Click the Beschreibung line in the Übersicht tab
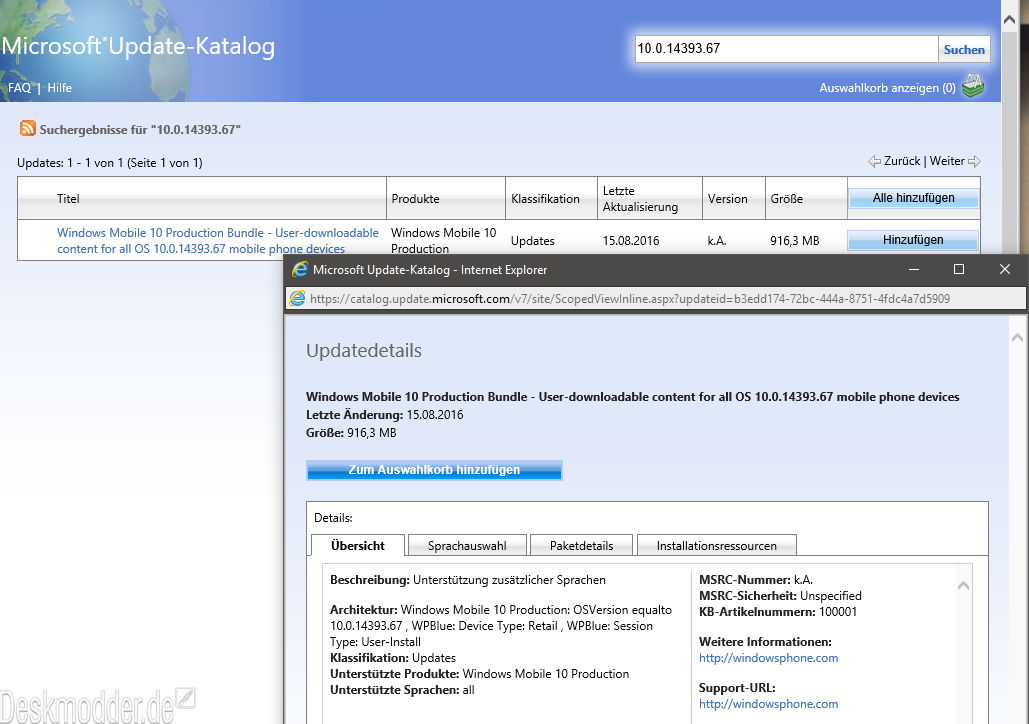The image size is (1029, 724). 468,580
